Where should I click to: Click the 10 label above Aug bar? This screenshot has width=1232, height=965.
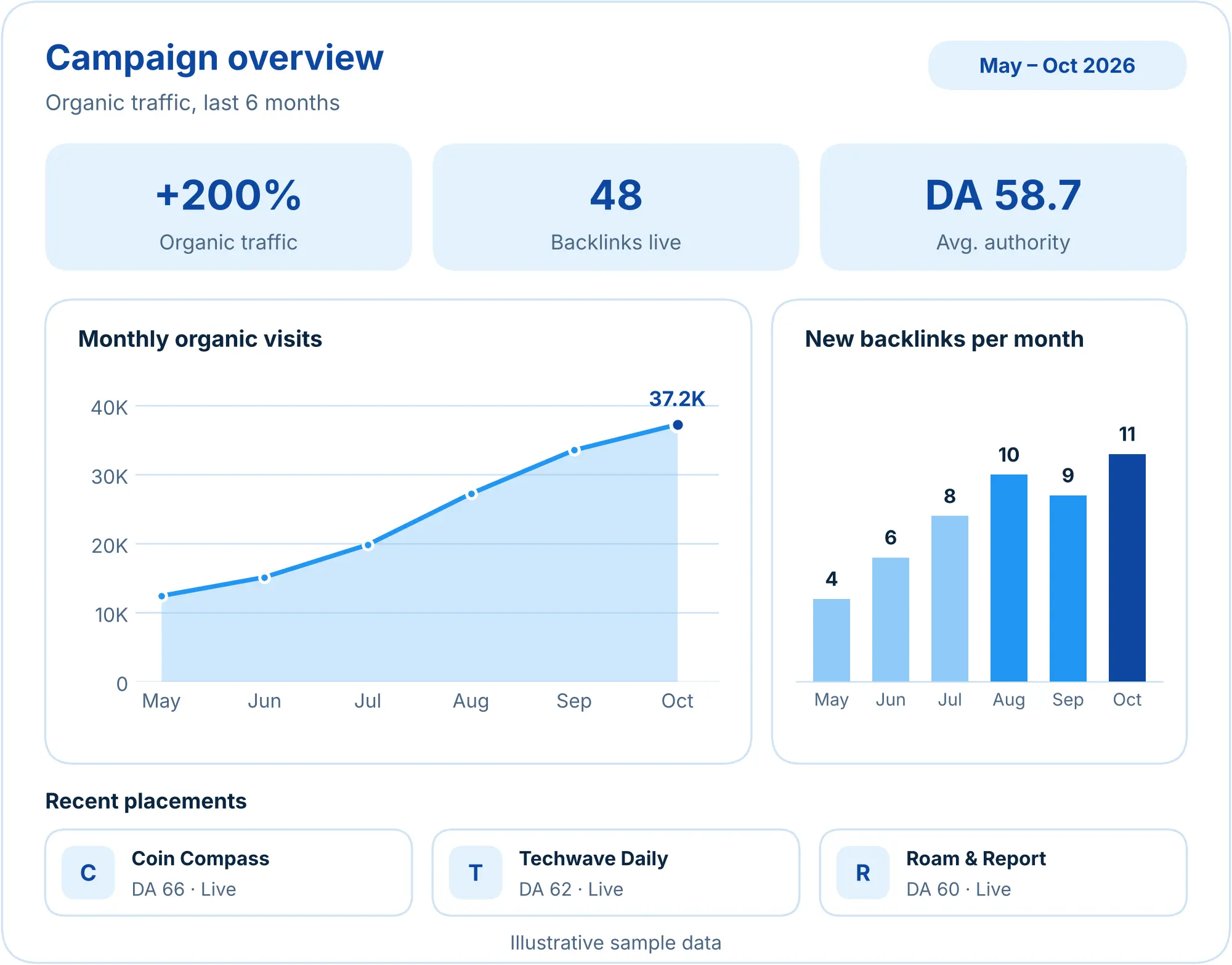[1009, 455]
